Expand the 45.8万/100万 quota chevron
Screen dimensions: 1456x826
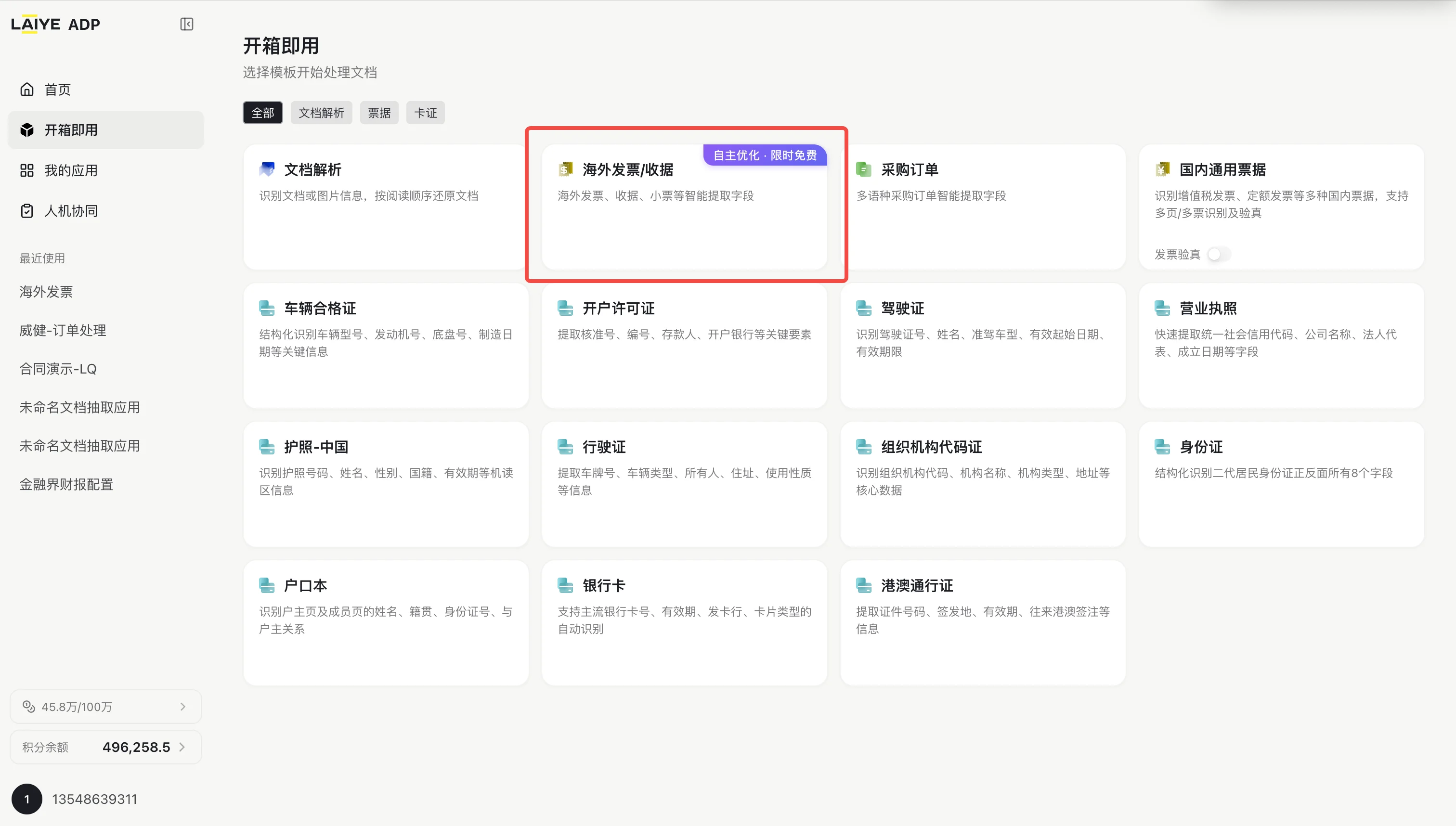tap(182, 706)
